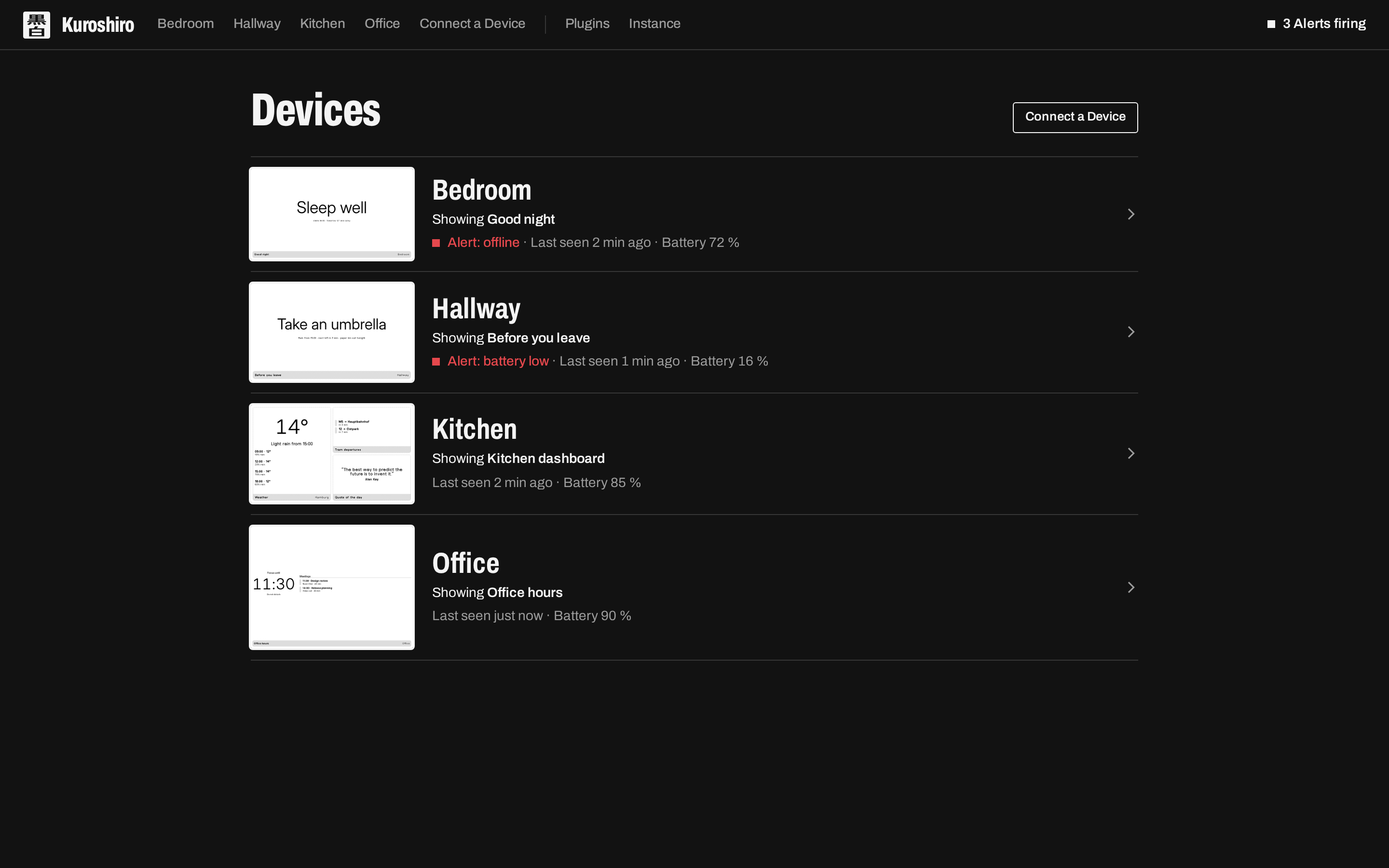Click Showing Before you leave text
The image size is (1389, 868).
point(511,338)
